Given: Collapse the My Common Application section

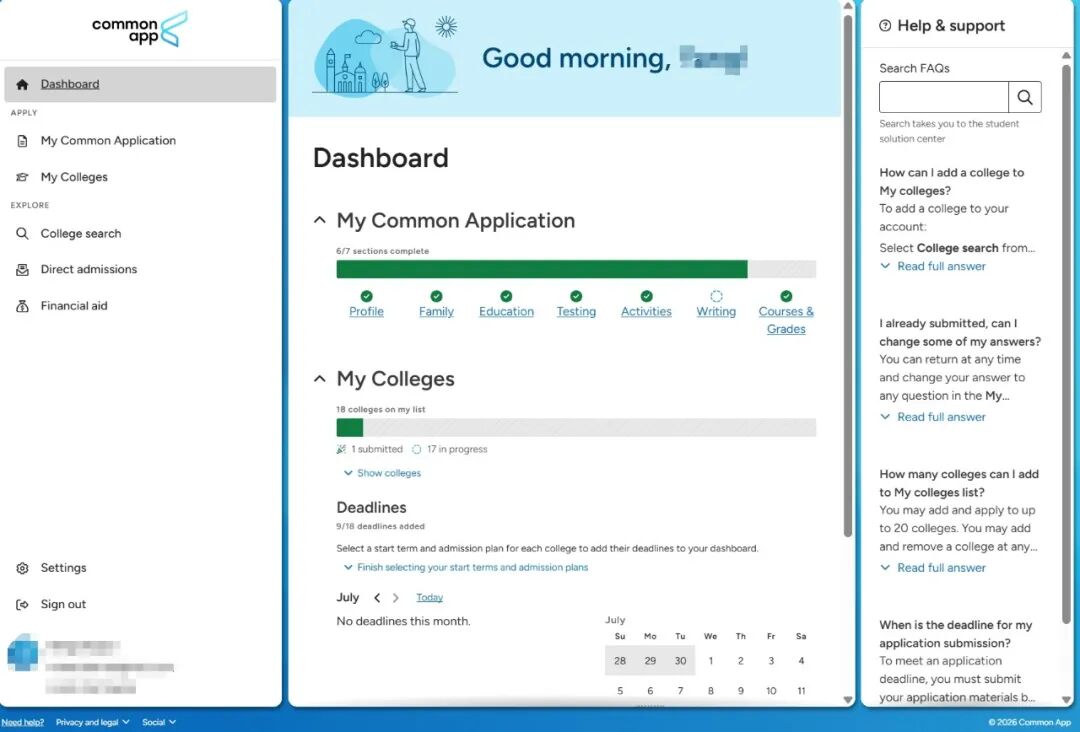Looking at the screenshot, I should (x=320, y=220).
